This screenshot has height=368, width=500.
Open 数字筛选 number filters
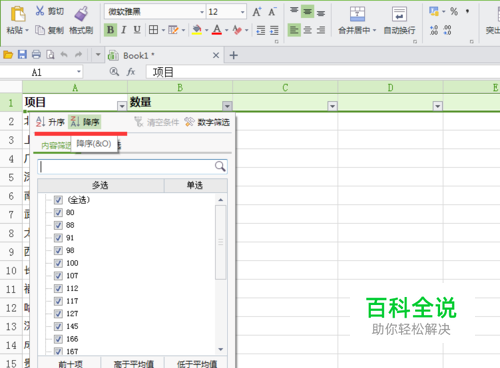pyautogui.click(x=207, y=122)
